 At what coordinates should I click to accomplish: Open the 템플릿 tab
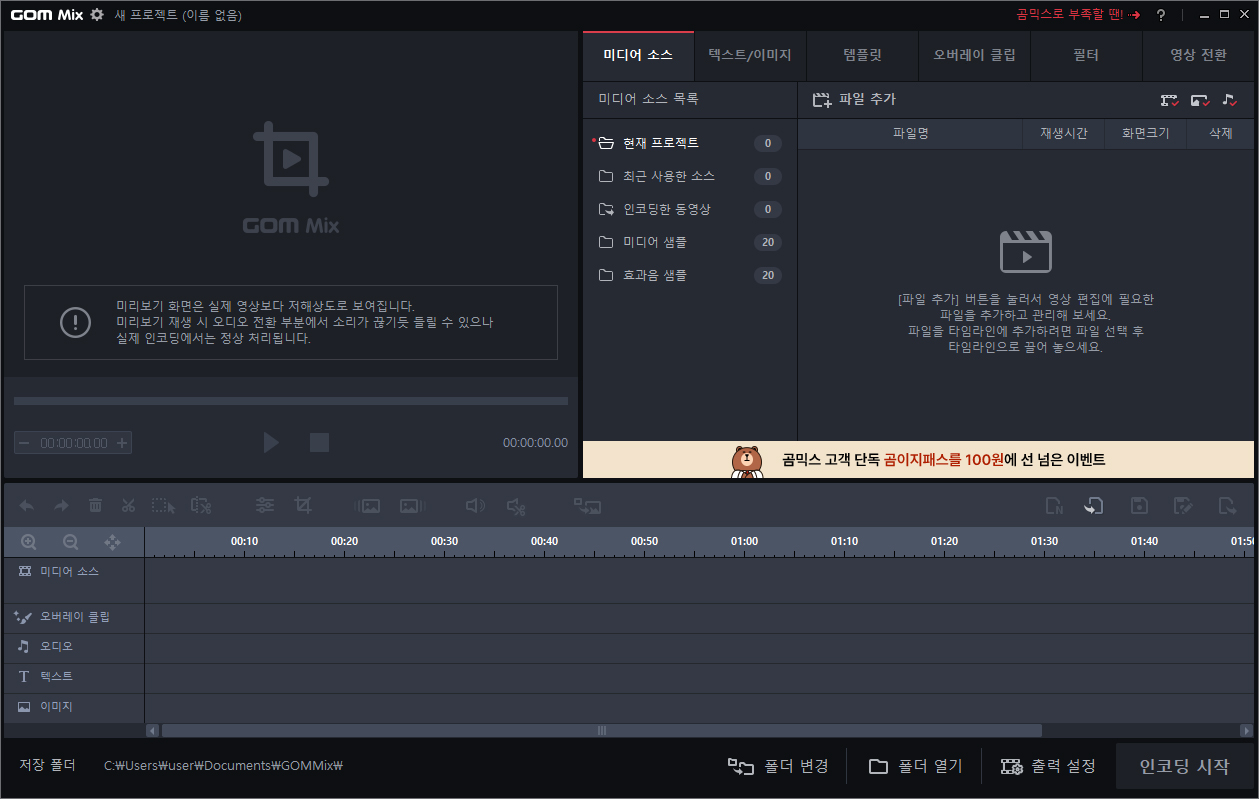click(x=862, y=56)
